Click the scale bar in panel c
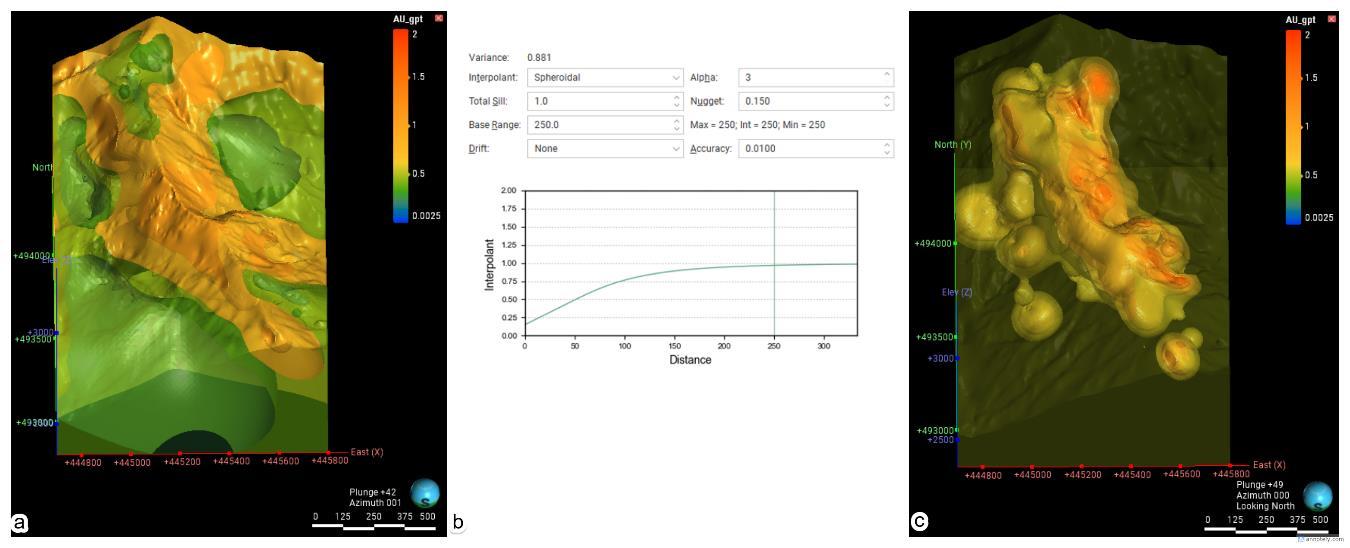This screenshot has width=1350, height=548. coord(1267,528)
